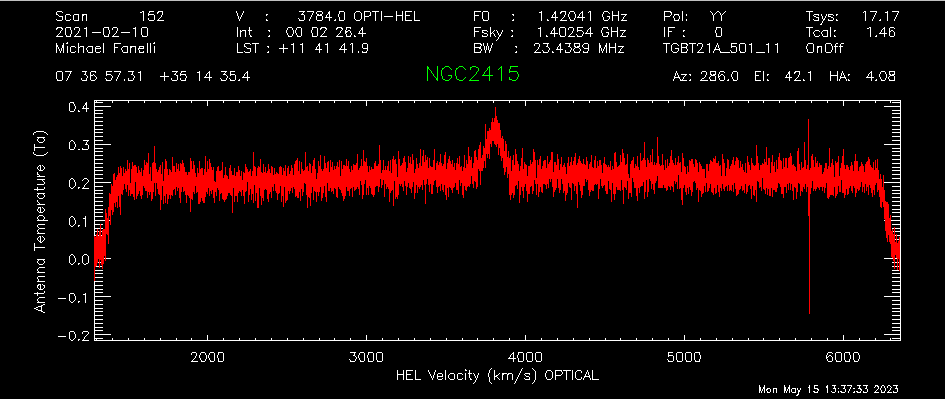Click the 0.4 y-axis tick label

78,107
